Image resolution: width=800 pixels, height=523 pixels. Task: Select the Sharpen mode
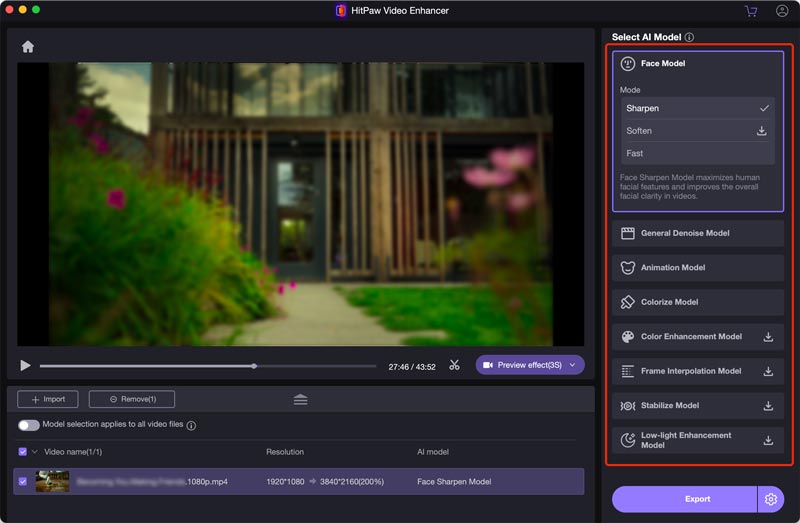click(697, 108)
